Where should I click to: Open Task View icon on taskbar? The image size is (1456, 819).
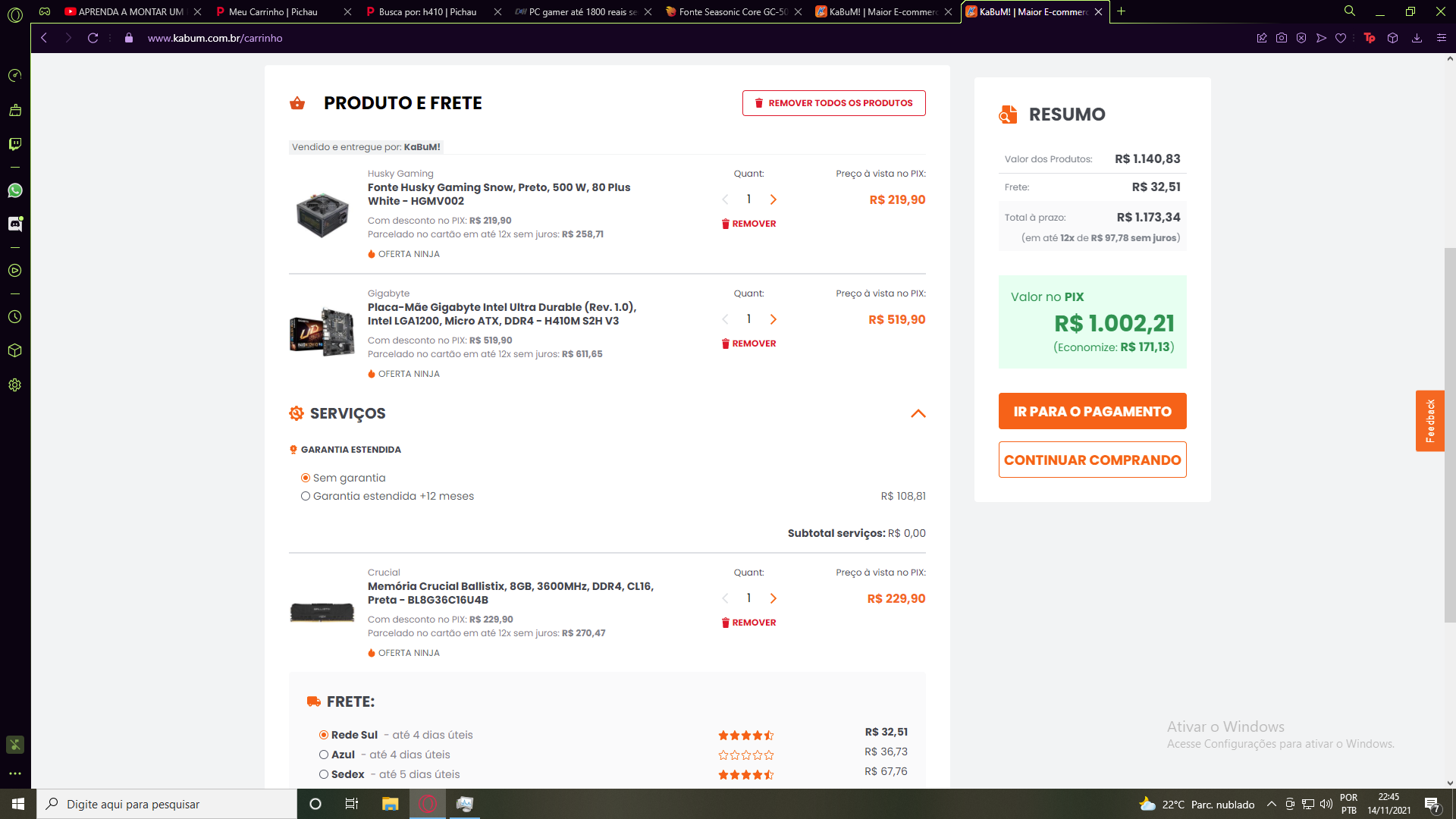coord(352,804)
